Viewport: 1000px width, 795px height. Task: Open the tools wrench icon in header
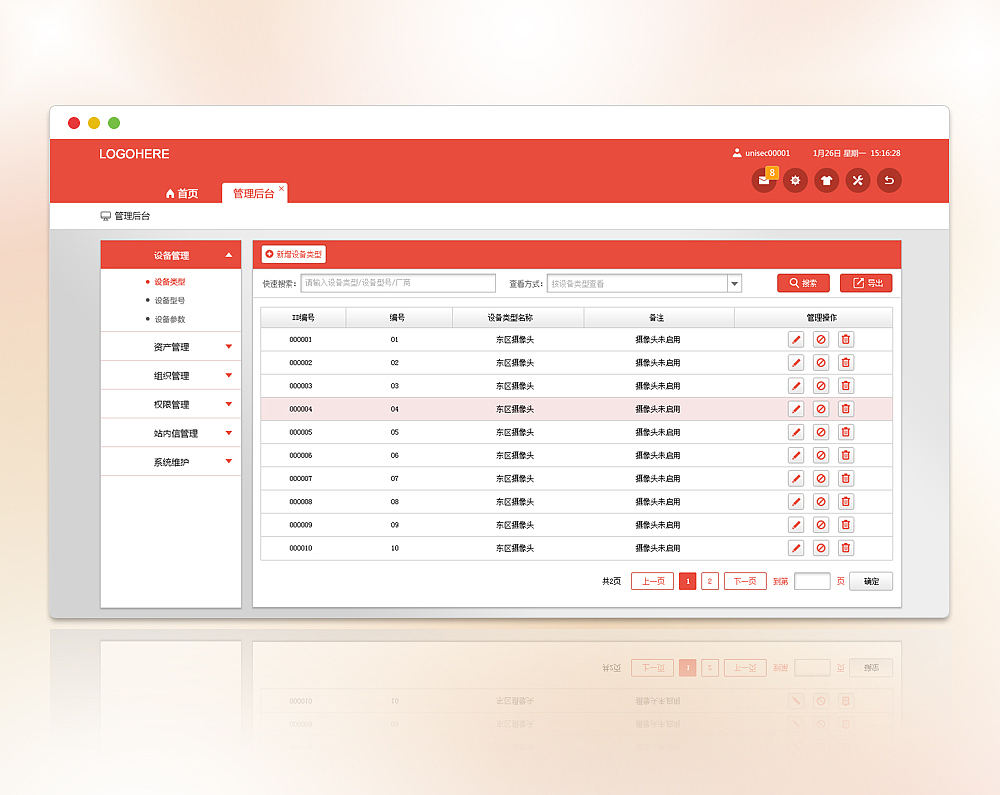coord(858,180)
